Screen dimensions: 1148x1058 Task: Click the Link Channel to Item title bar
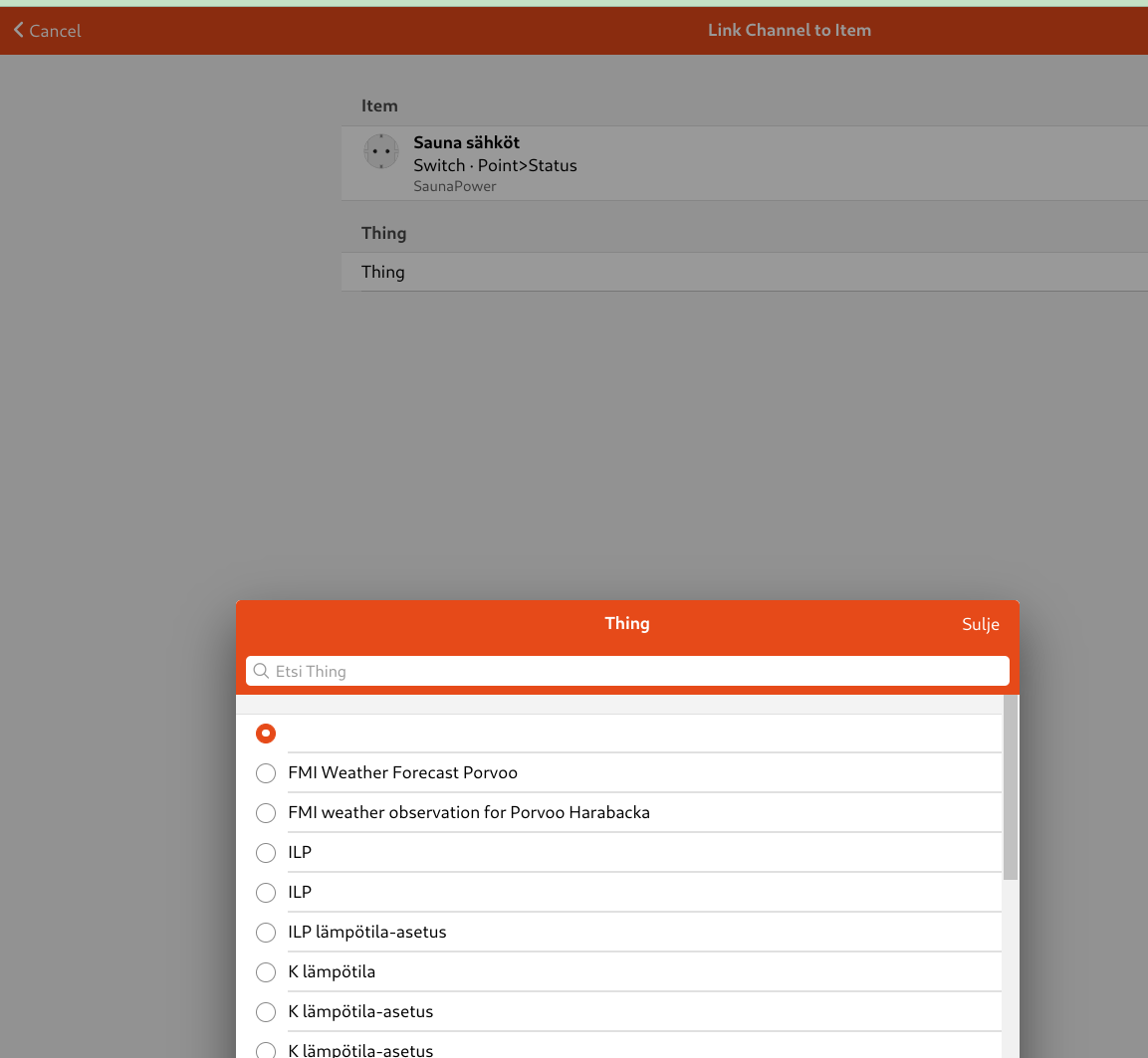789,30
